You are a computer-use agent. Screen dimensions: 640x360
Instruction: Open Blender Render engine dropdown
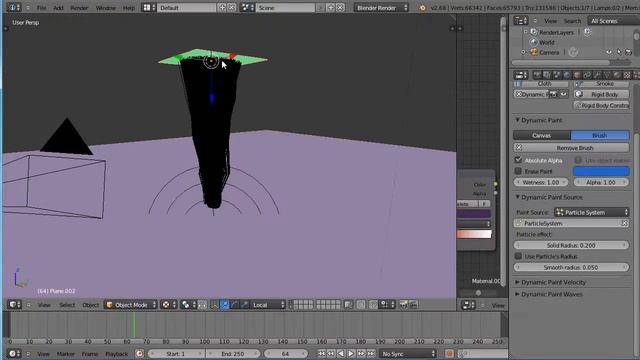tap(381, 7)
